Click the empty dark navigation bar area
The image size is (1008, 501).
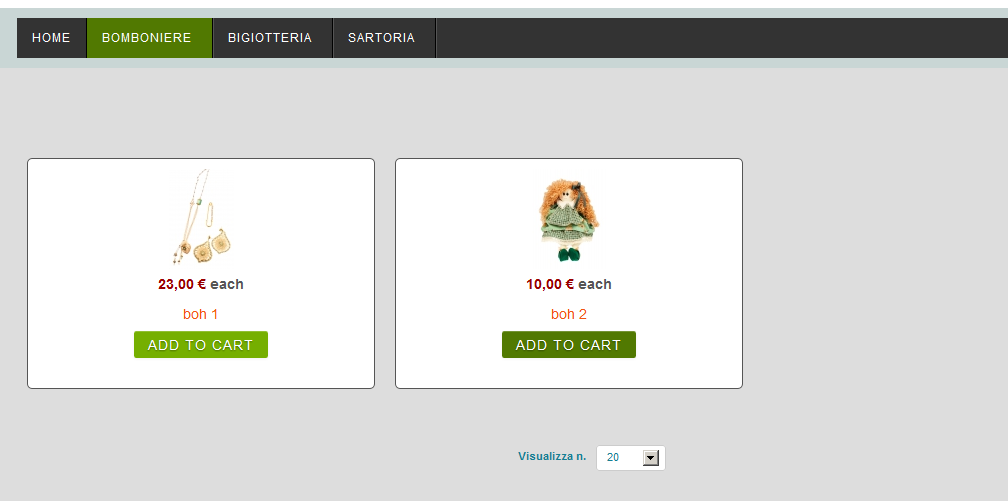722,38
